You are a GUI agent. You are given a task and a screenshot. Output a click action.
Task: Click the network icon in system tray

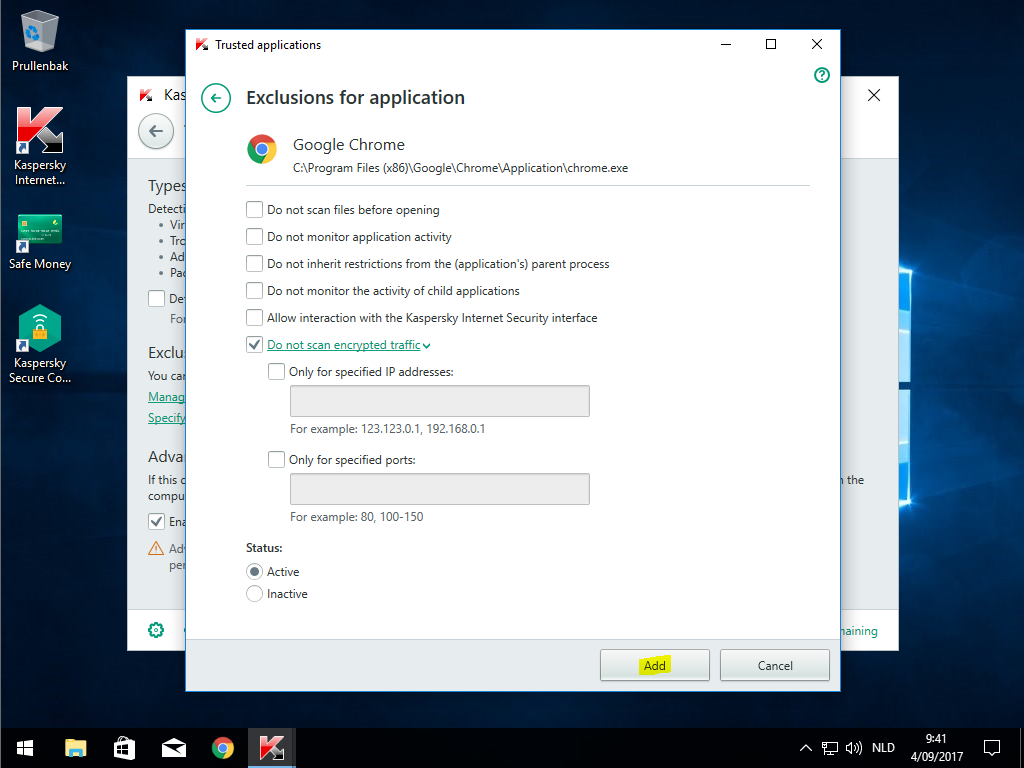(829, 748)
